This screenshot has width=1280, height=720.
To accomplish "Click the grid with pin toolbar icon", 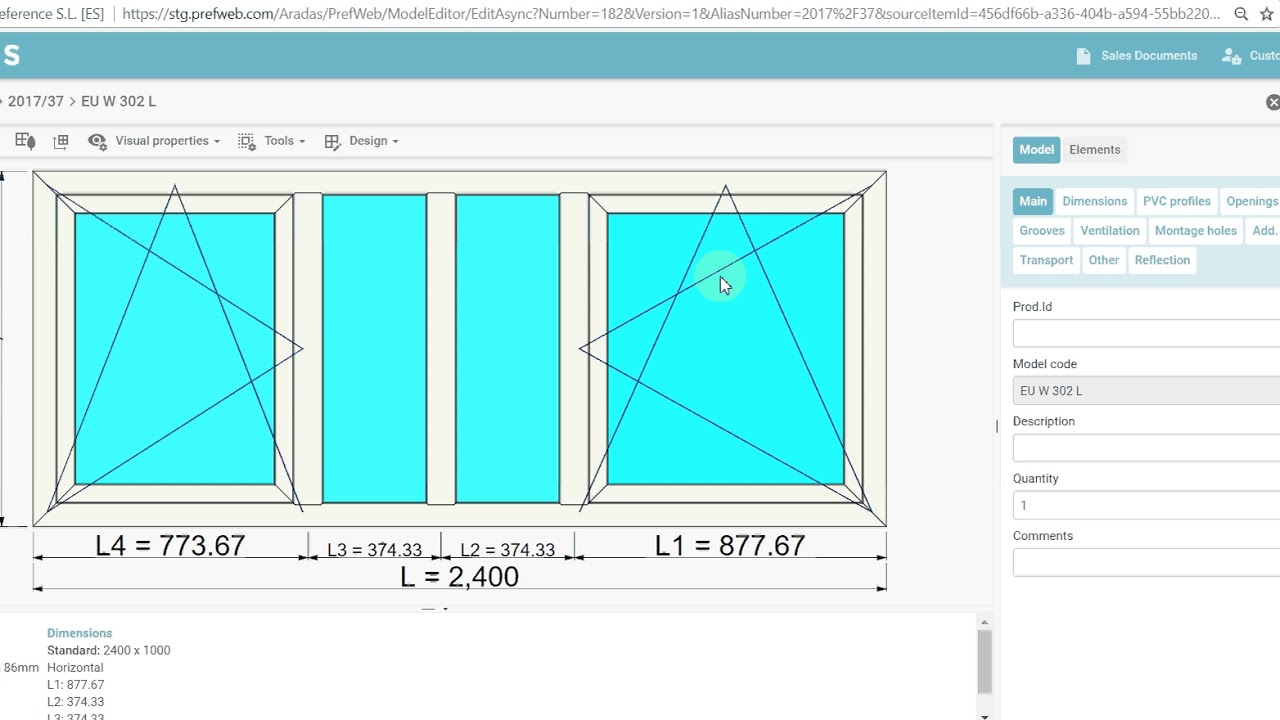I will (x=25, y=141).
